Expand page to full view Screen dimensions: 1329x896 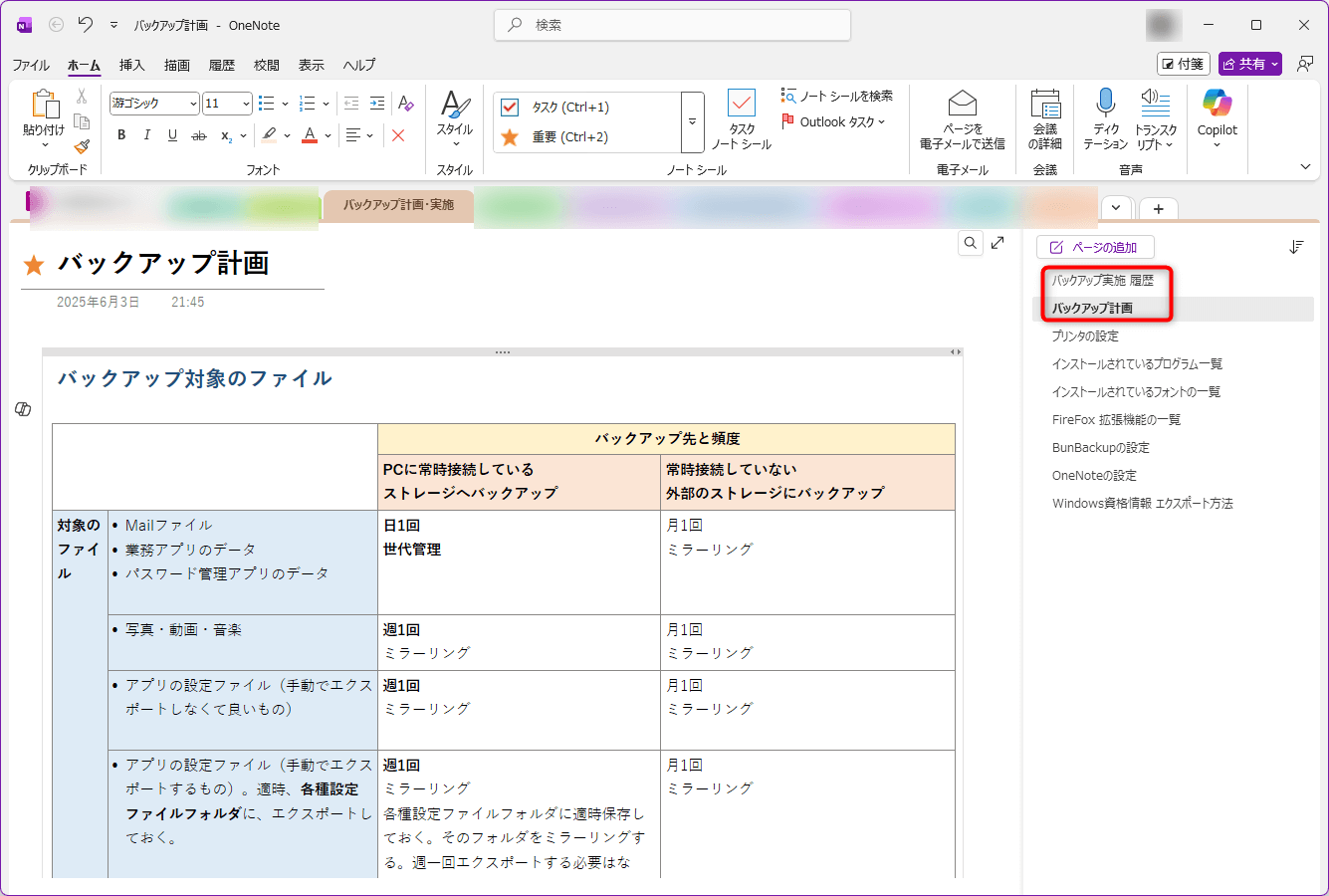point(997,243)
